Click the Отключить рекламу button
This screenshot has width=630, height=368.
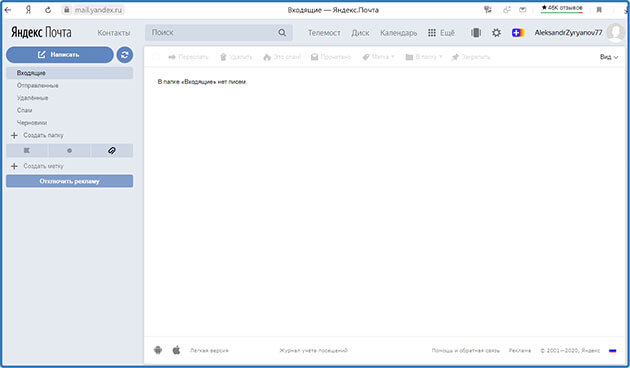70,181
